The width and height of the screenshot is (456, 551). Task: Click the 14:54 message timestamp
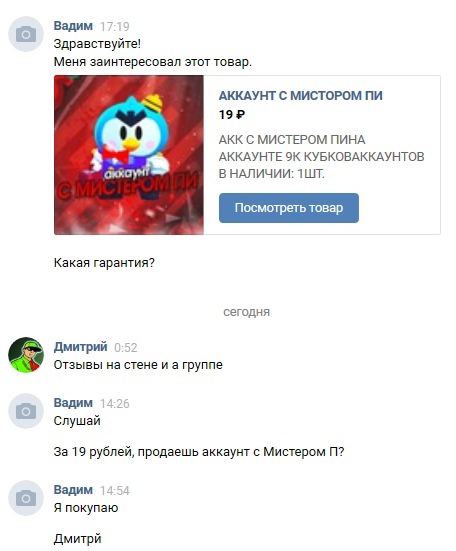115,491
